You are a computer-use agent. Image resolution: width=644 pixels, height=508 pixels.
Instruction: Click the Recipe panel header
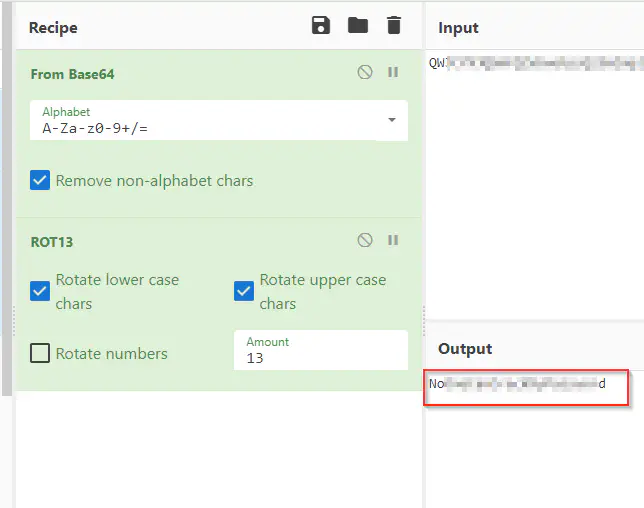53,28
